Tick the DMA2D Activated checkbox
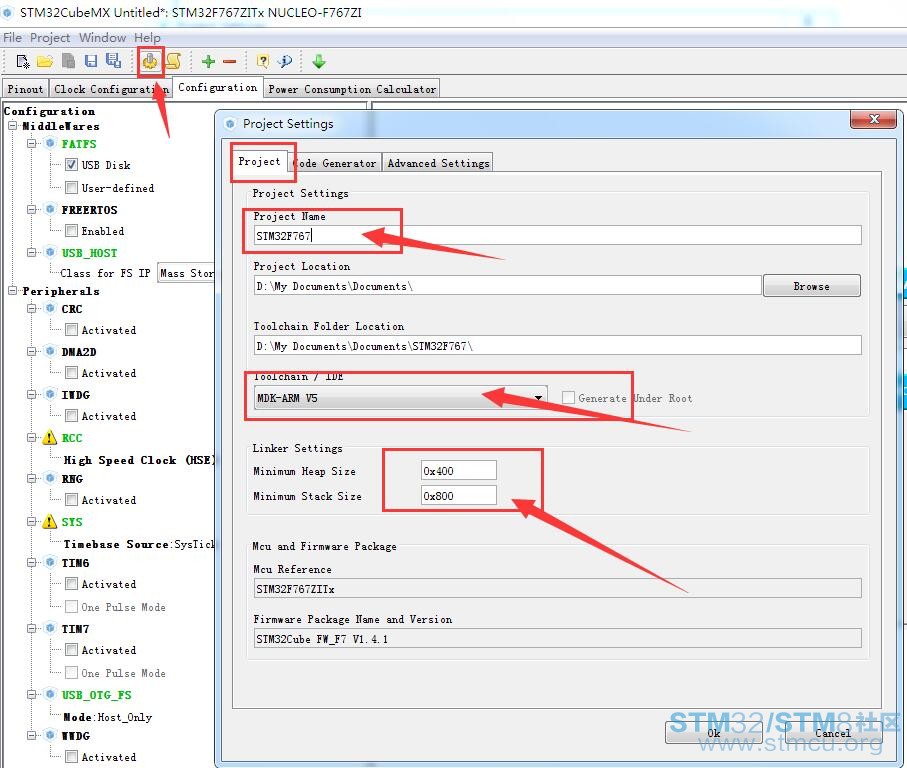The image size is (907, 768). (x=71, y=372)
